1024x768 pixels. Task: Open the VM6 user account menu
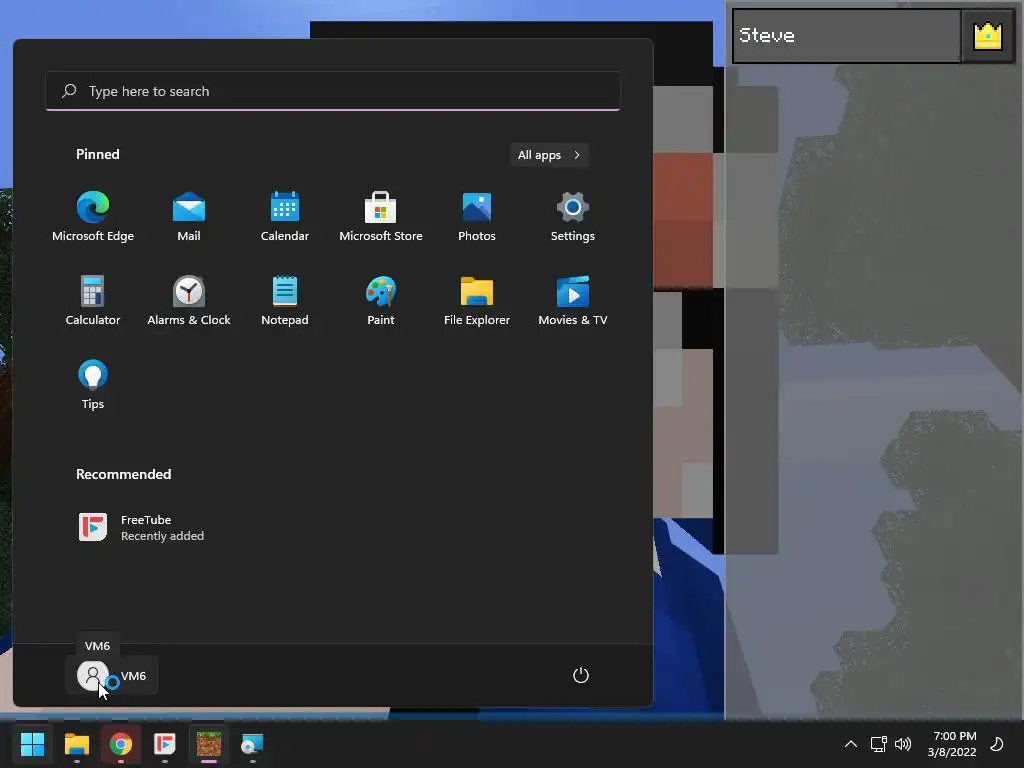[x=112, y=675]
